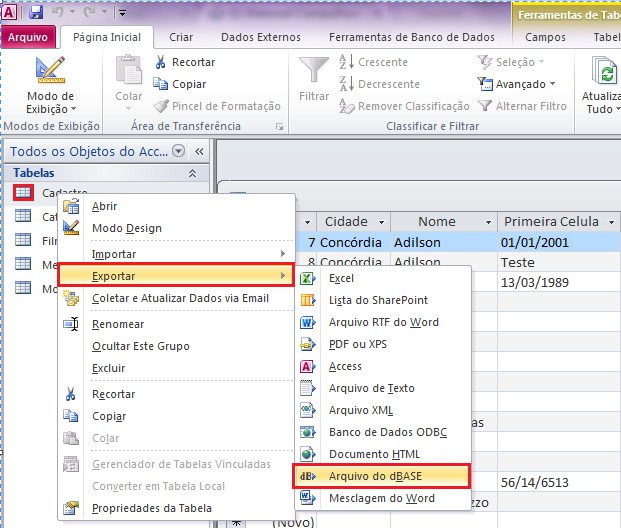The image size is (621, 528).
Task: Collapse the Tabelas group
Action: tap(192, 173)
